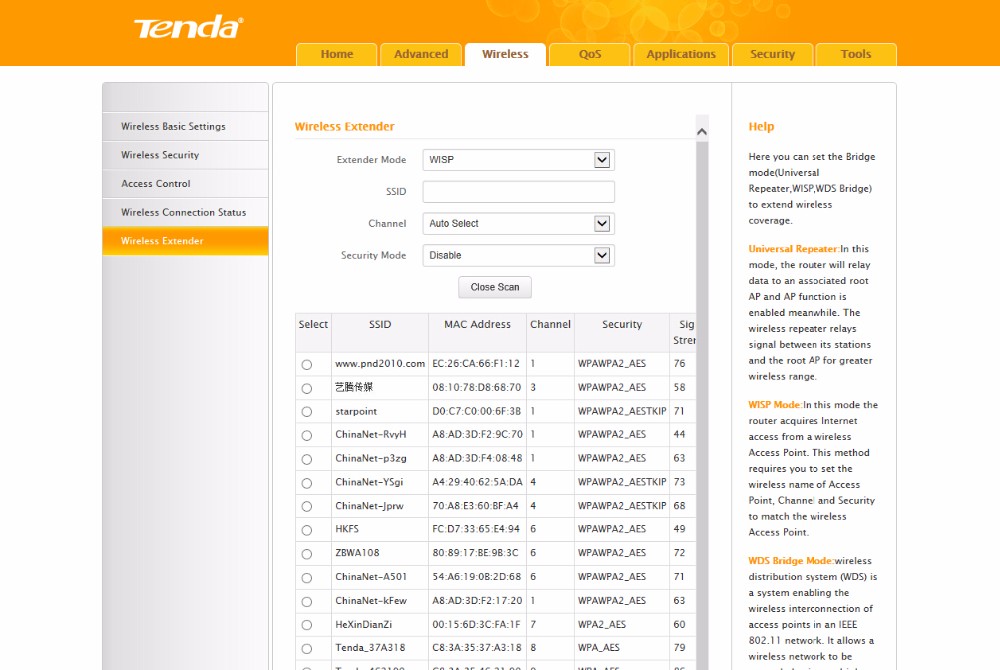Viewport: 1000px width, 670px height.
Task: Open the Access Control page
Action: [x=156, y=184]
